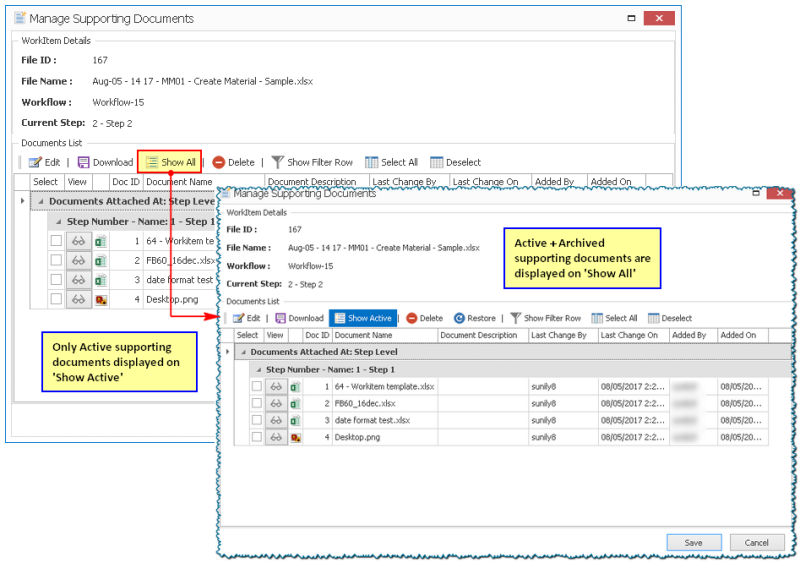Image resolution: width=800 pixels, height=563 pixels.
Task: View FB60_16dec.xlsx using front dialog glasses icon
Action: (x=275, y=403)
